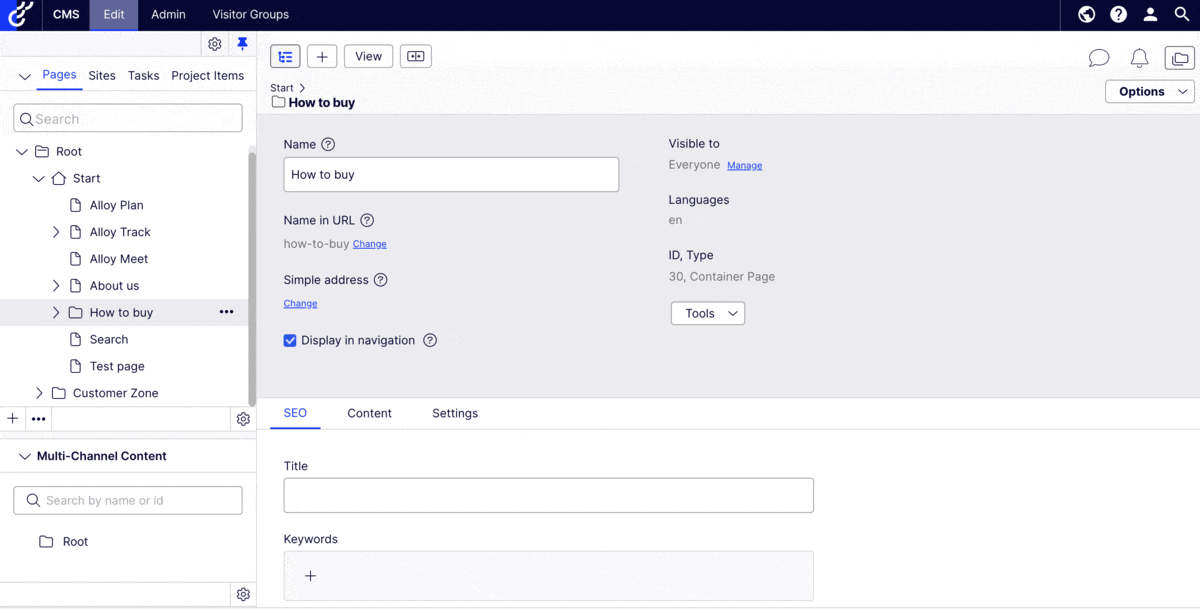The image size is (1200, 609).
Task: Click the globe icon in top bar
Action: point(1087,14)
